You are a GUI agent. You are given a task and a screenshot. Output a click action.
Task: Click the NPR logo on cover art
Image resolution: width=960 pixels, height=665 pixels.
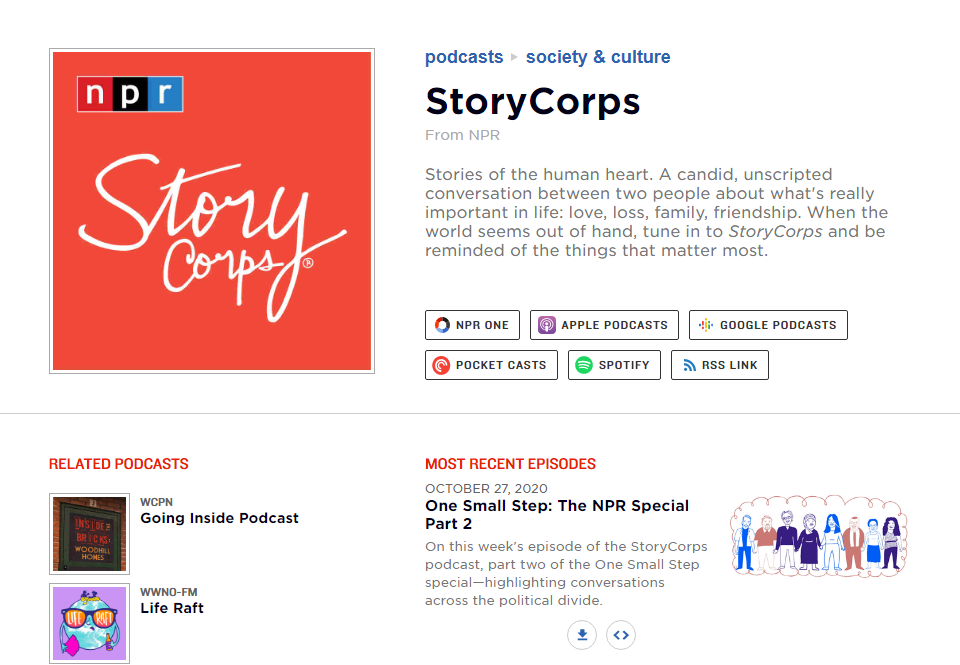point(130,94)
